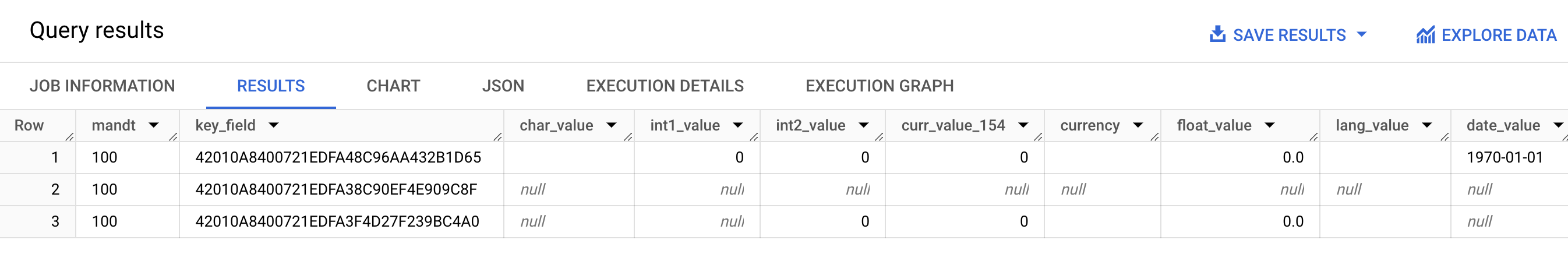This screenshot has width=1568, height=261.
Task: Open the JSON tab
Action: (x=503, y=86)
